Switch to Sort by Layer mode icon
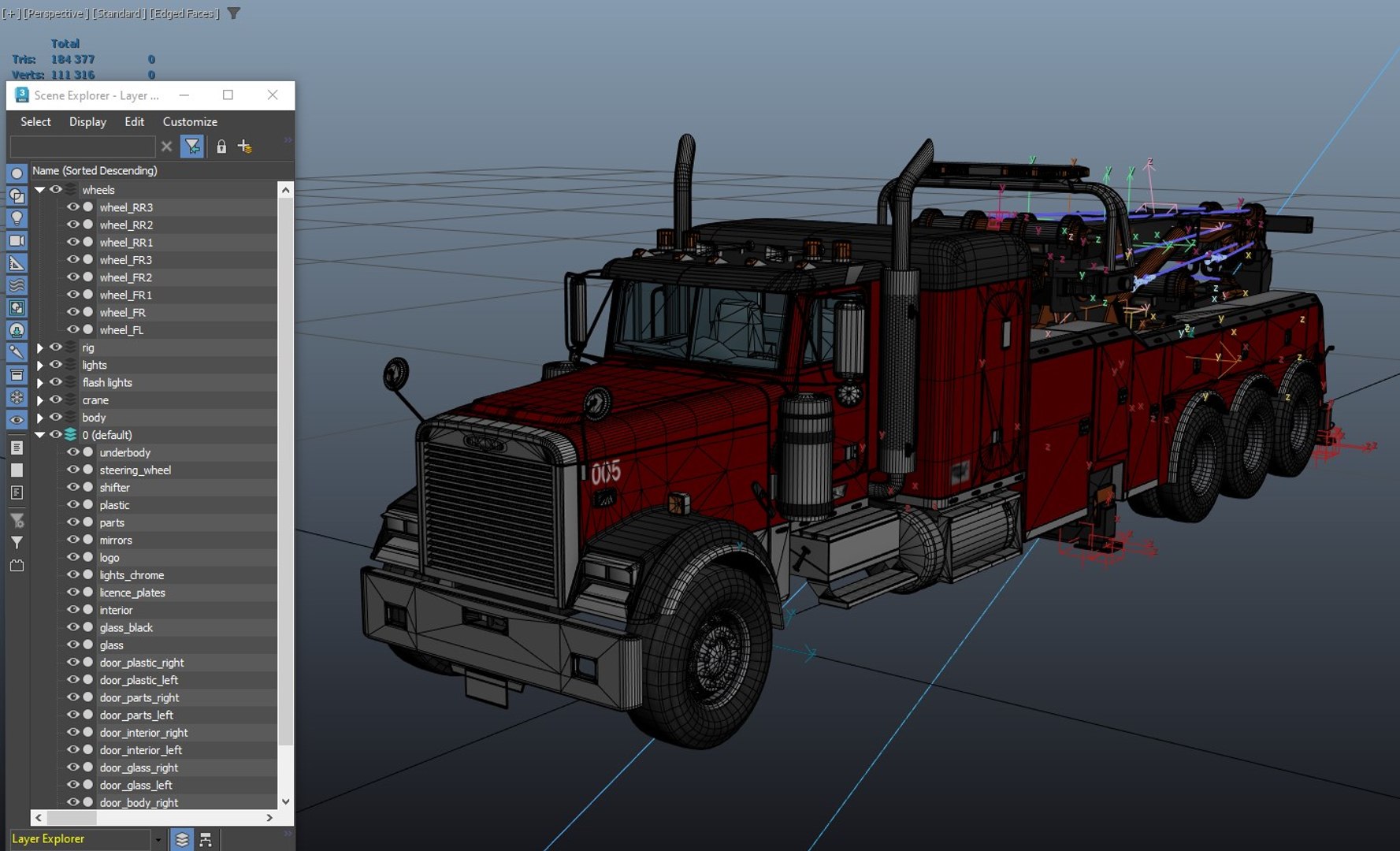This screenshot has height=851, width=1400. click(x=182, y=840)
